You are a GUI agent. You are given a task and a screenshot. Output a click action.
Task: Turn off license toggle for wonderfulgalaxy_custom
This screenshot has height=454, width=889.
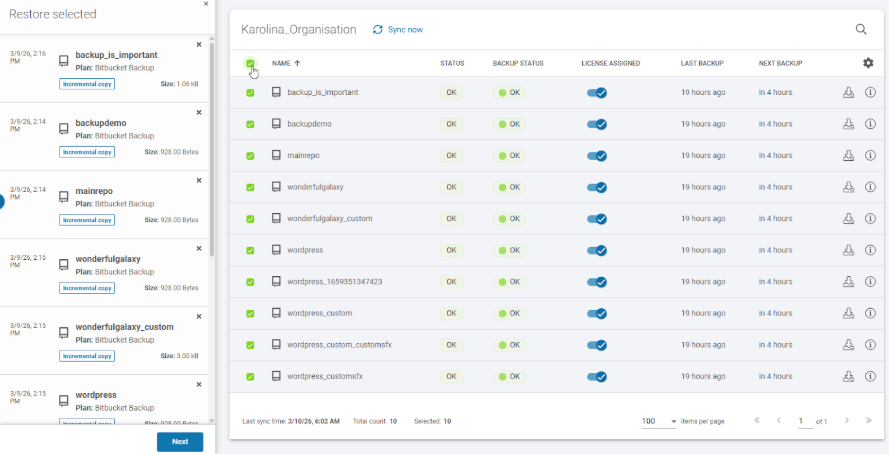[597, 219]
